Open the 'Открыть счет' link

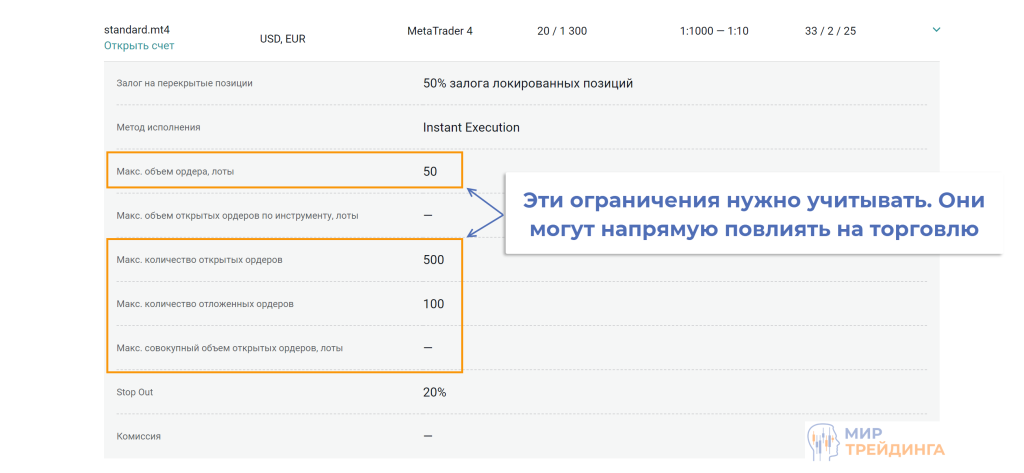coord(139,46)
